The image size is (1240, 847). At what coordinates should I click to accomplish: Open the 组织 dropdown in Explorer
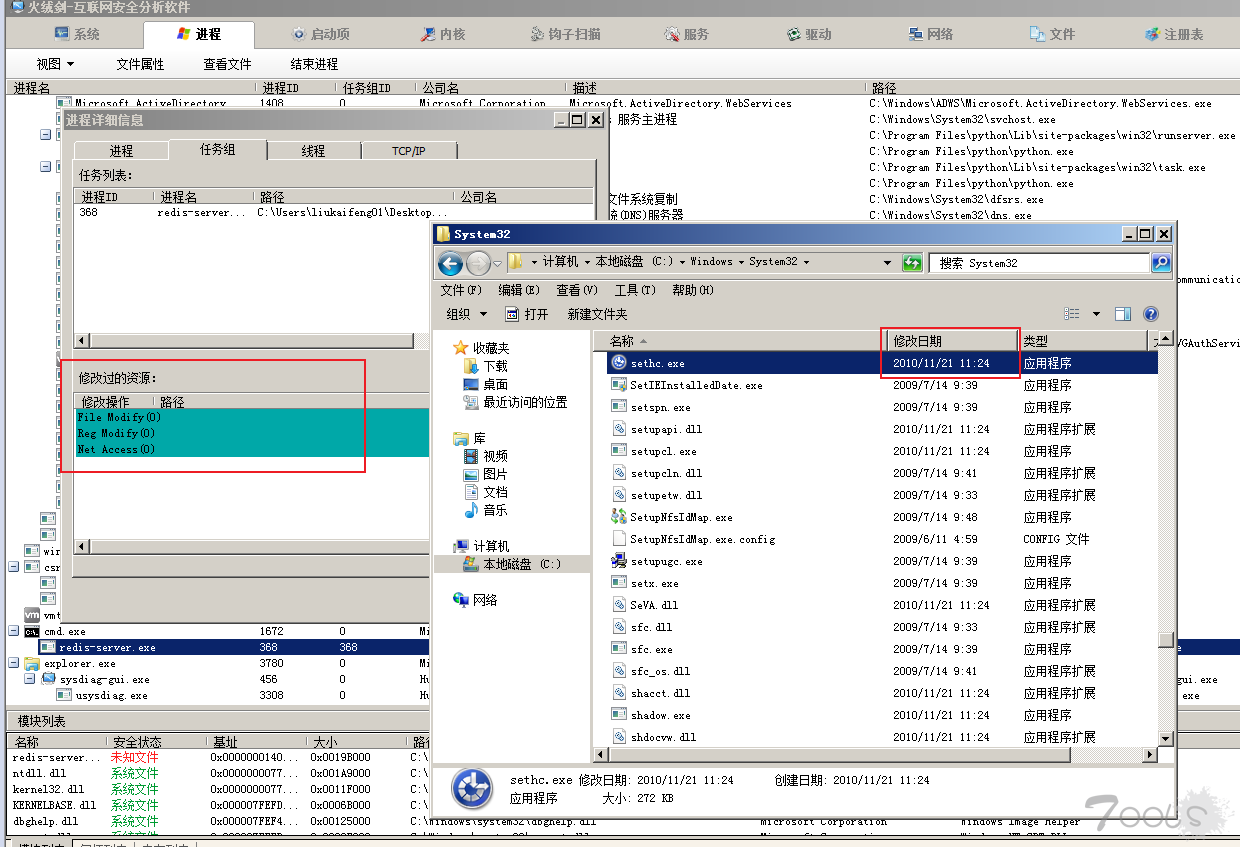click(467, 314)
